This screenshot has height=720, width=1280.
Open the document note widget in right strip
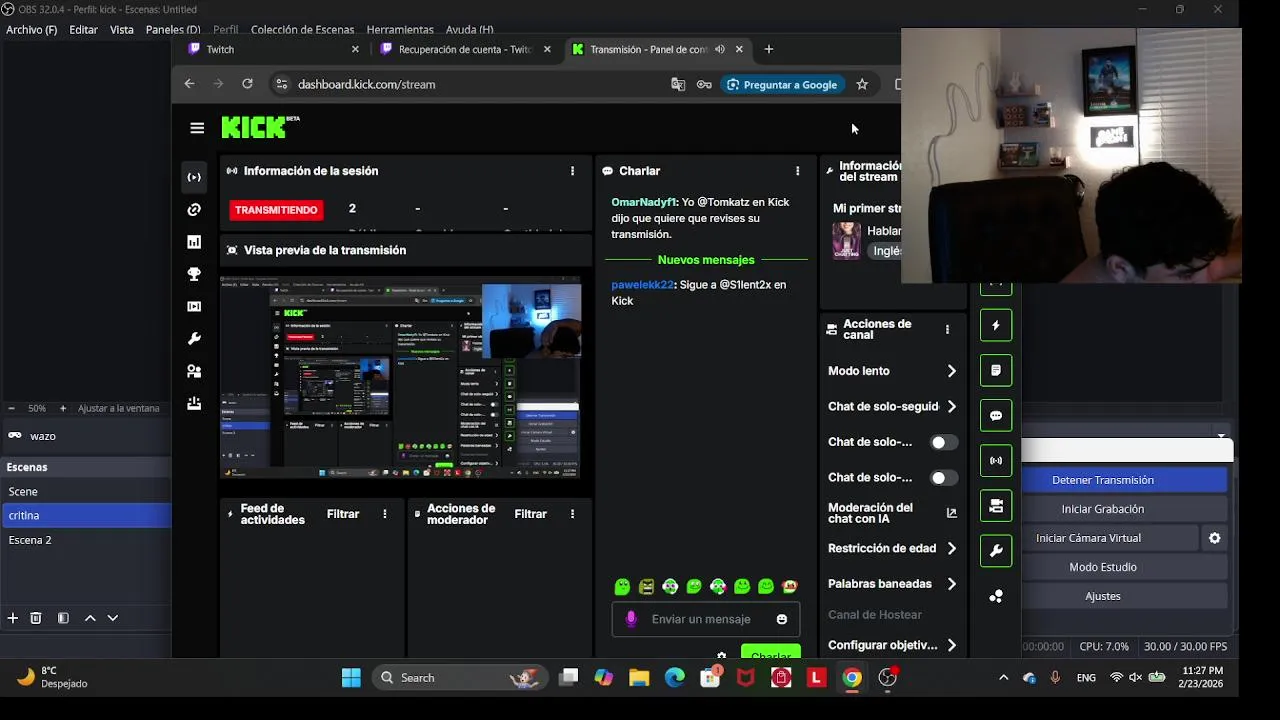pyautogui.click(x=996, y=370)
